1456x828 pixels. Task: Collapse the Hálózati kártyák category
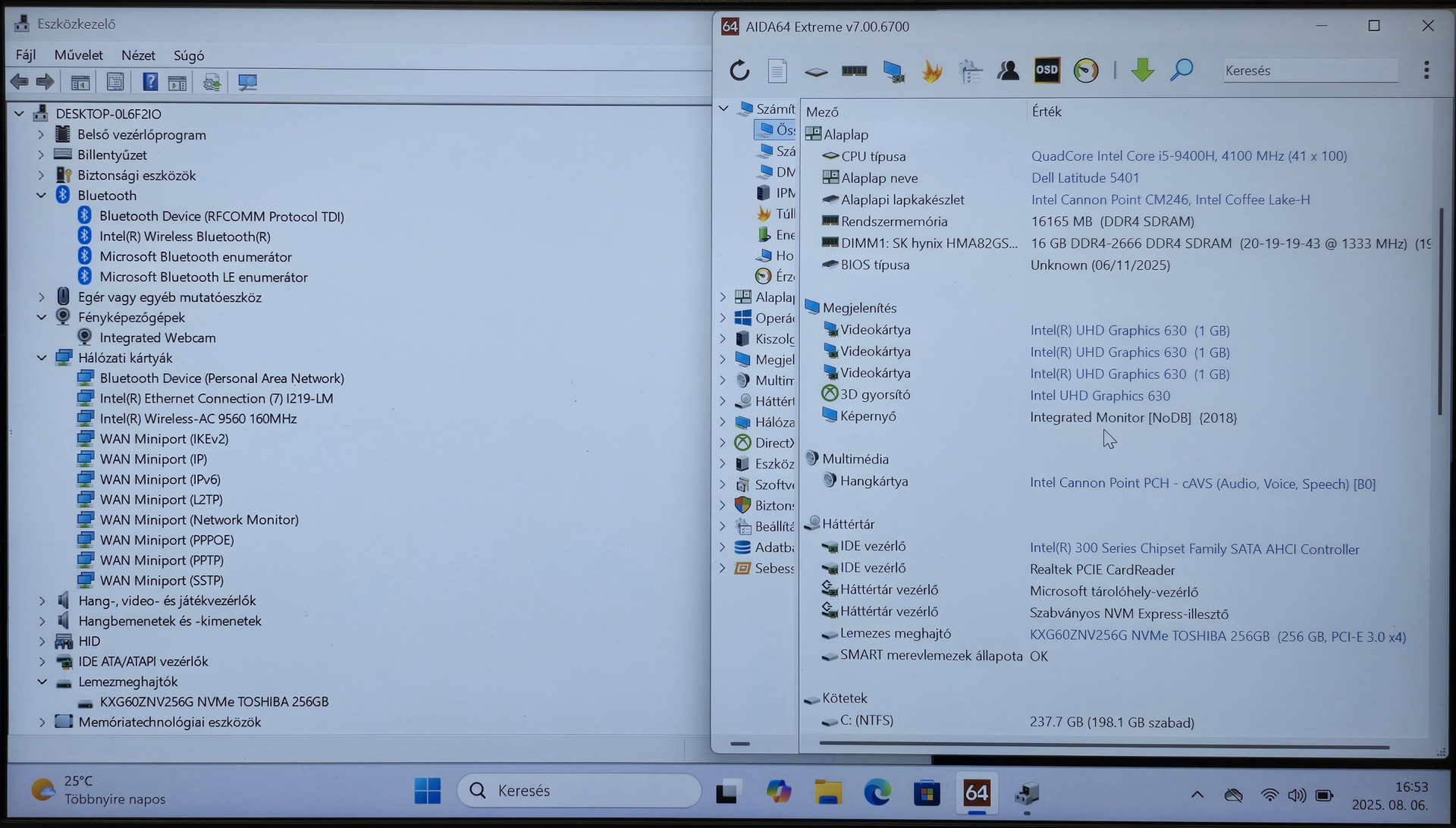click(x=42, y=358)
